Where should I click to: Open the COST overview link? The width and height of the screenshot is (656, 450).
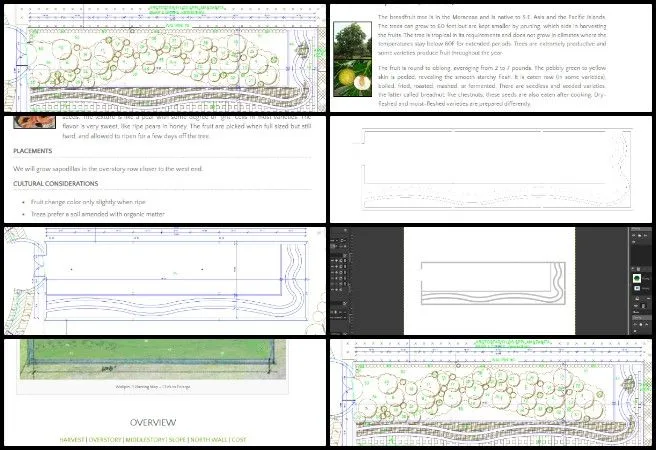239,440
